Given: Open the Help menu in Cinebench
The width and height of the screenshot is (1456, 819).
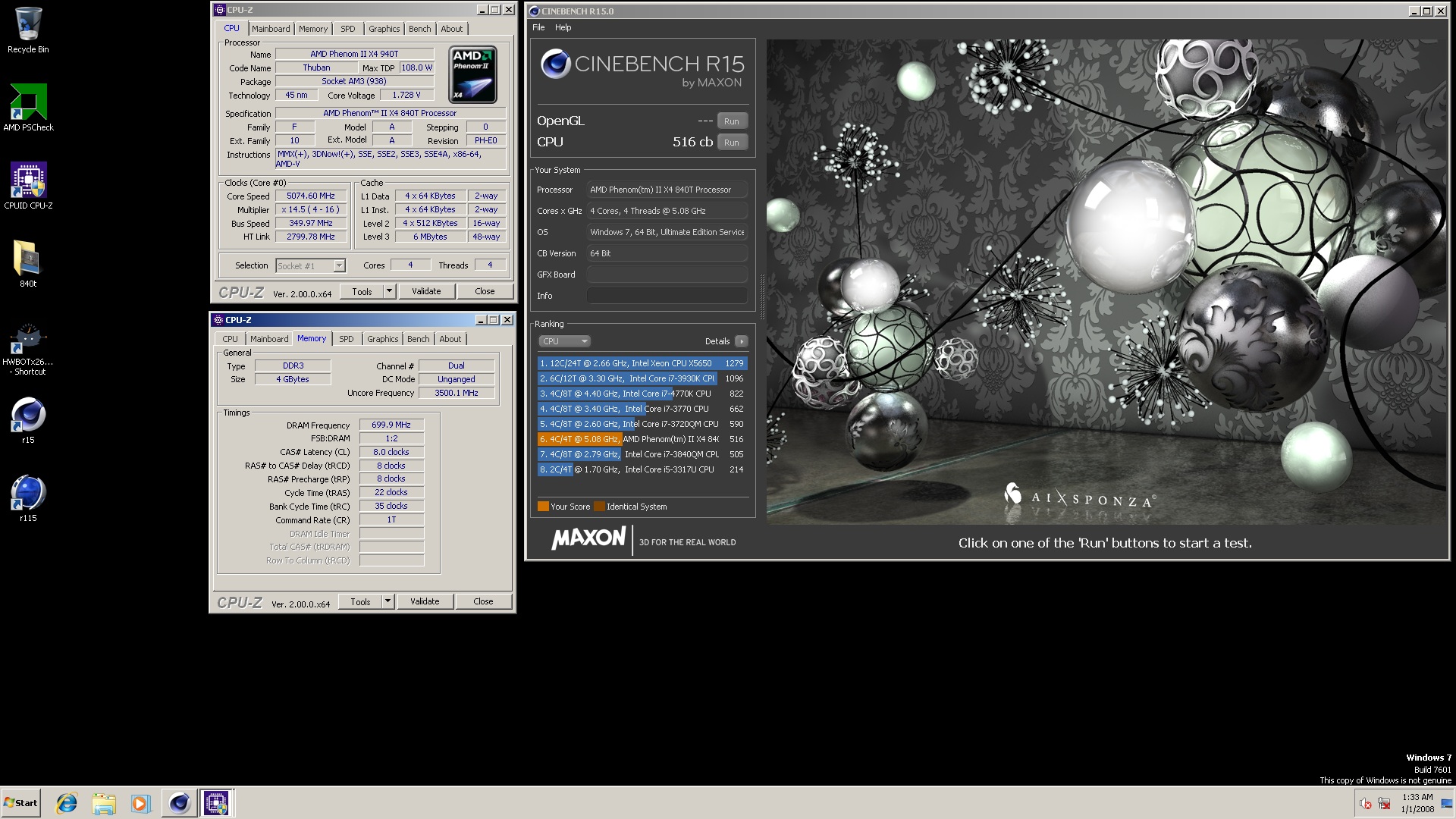Looking at the screenshot, I should 563,27.
